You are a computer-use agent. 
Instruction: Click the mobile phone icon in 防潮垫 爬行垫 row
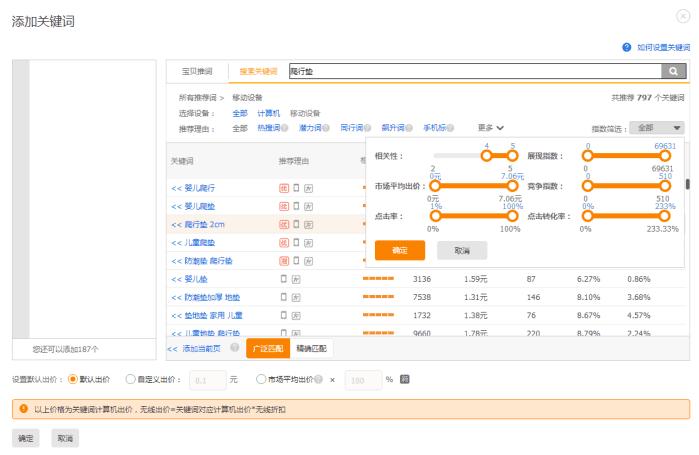point(296,261)
